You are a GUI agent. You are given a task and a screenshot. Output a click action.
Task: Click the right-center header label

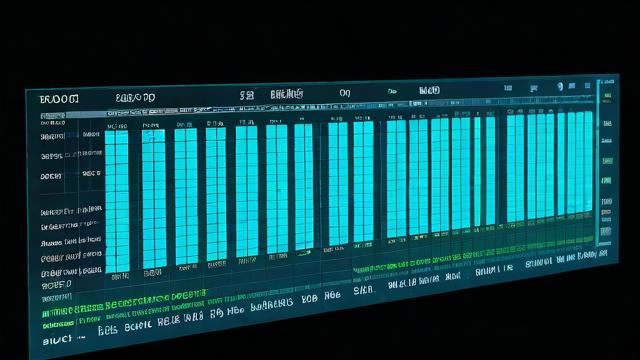[x=429, y=90]
